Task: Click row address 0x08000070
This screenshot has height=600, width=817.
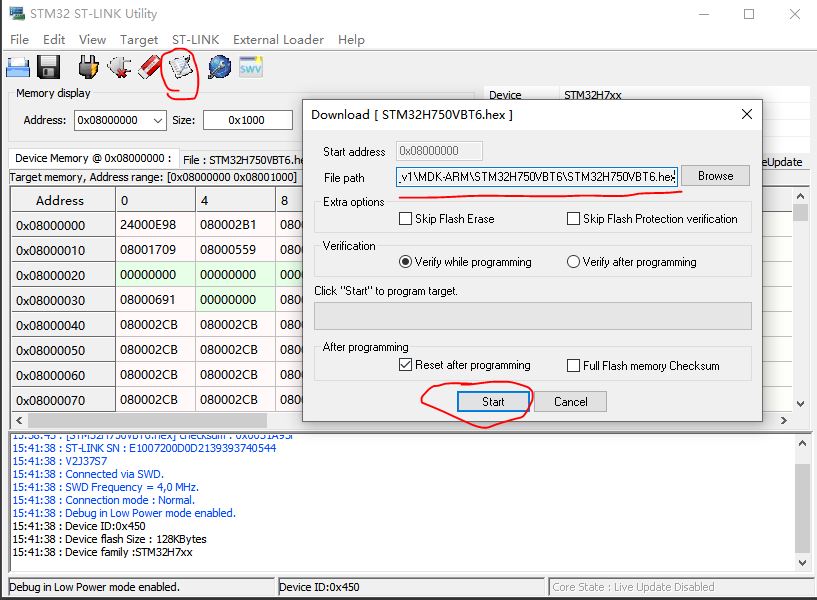Action: coord(63,400)
